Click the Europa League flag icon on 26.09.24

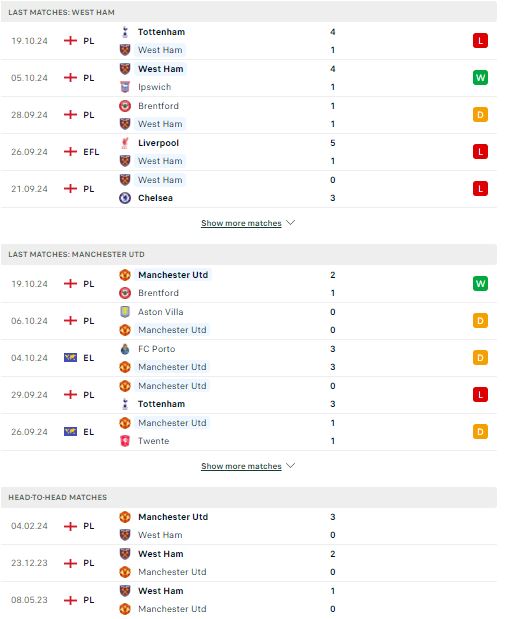[71, 432]
